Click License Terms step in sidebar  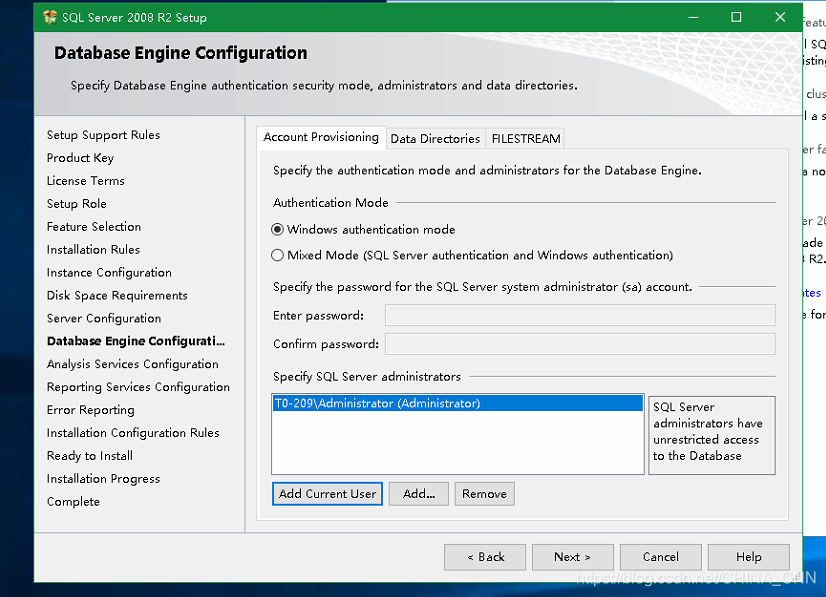click(x=85, y=181)
